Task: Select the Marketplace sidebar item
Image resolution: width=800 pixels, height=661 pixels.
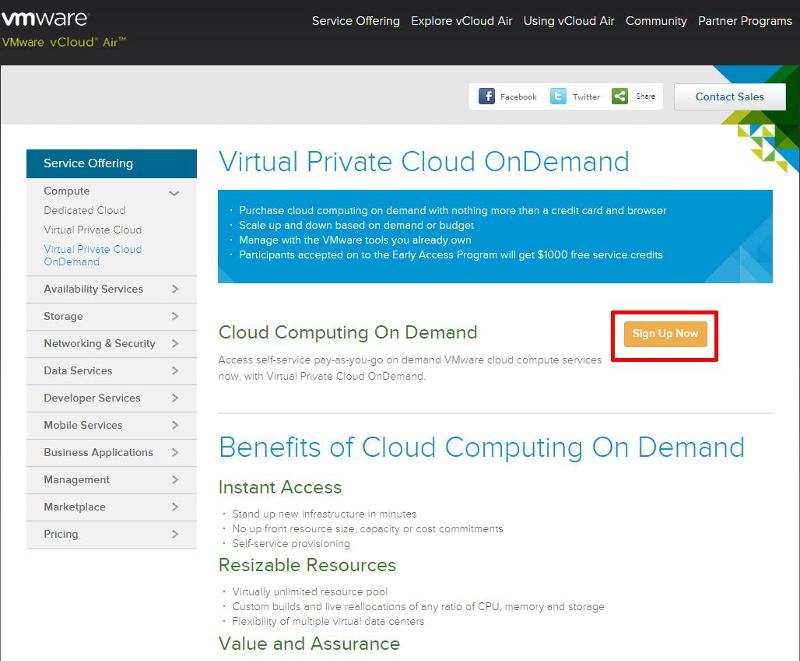Action: [111, 507]
